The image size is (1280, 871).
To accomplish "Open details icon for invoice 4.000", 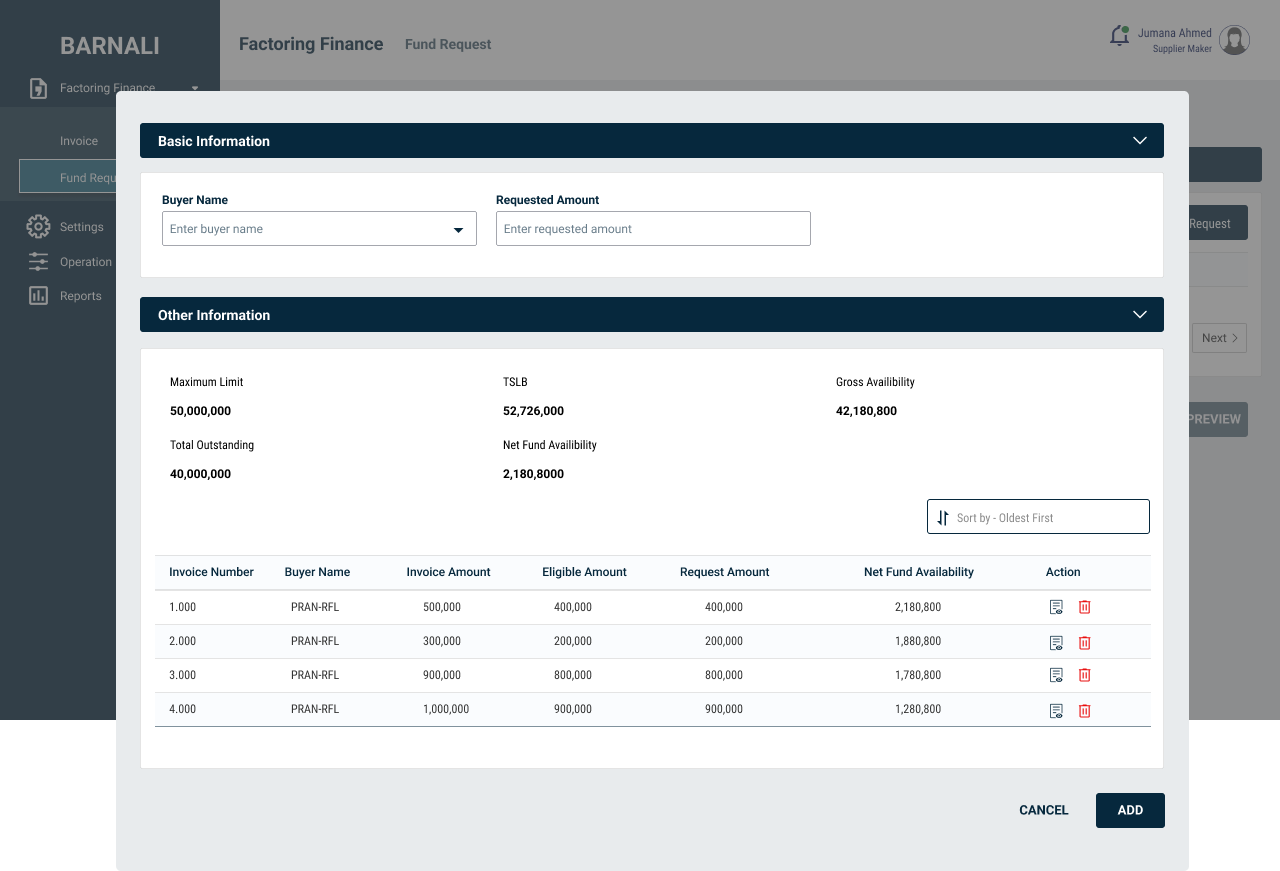I will (1056, 711).
